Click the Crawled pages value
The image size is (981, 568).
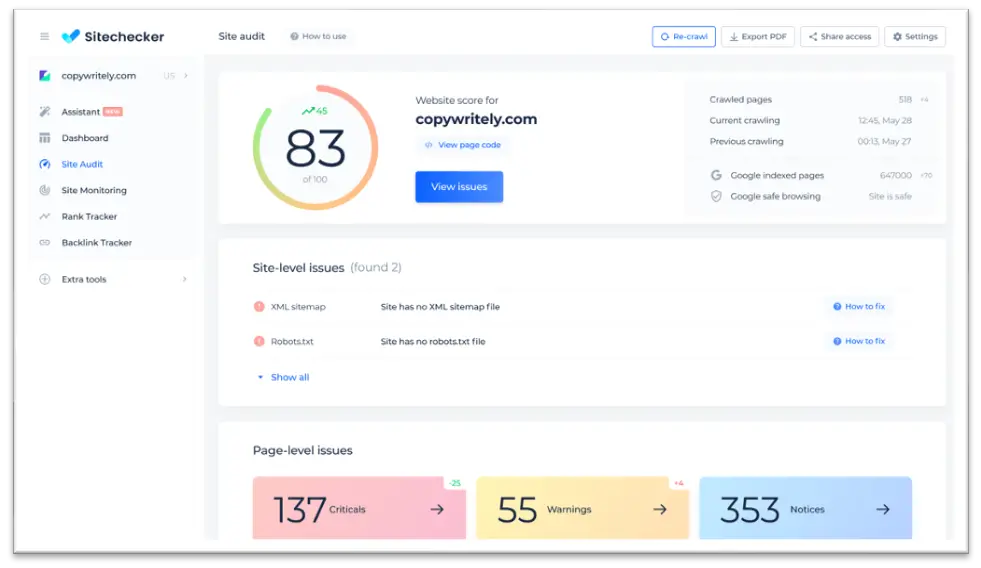point(905,99)
